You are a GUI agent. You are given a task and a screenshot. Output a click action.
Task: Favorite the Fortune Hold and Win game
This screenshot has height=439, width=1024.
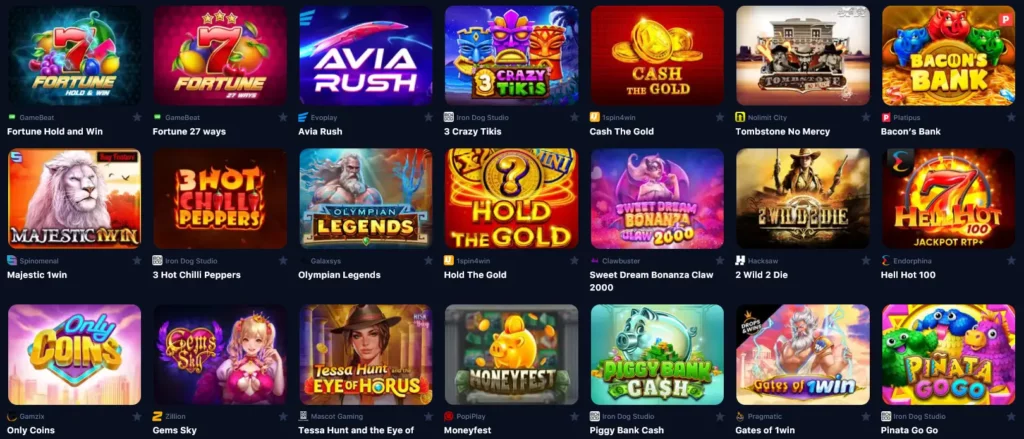(137, 117)
